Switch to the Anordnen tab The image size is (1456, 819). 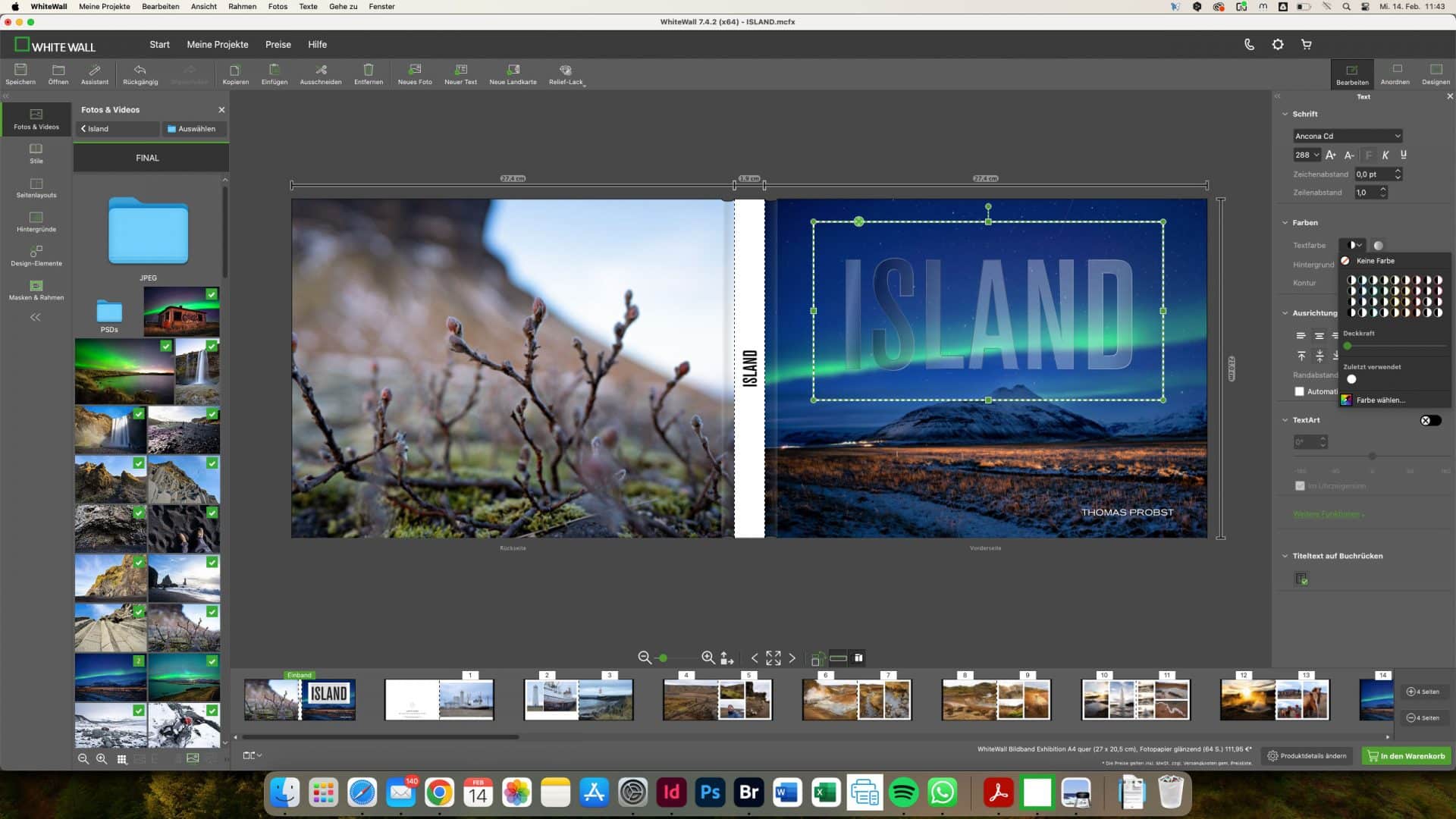tap(1395, 74)
